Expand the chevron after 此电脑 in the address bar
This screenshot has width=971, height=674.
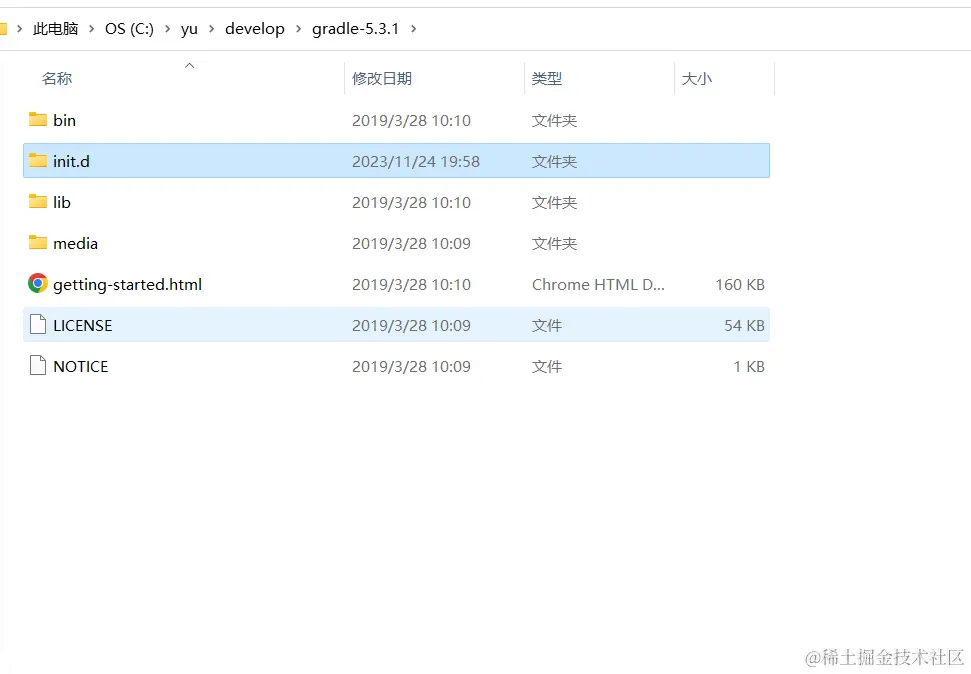[x=92, y=28]
